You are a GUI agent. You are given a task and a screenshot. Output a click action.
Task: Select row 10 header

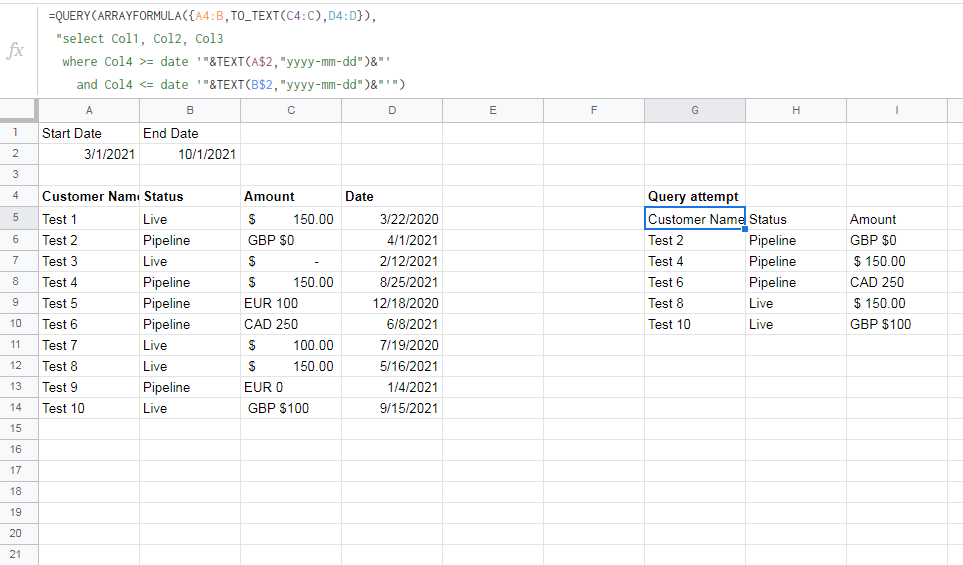pos(18,324)
